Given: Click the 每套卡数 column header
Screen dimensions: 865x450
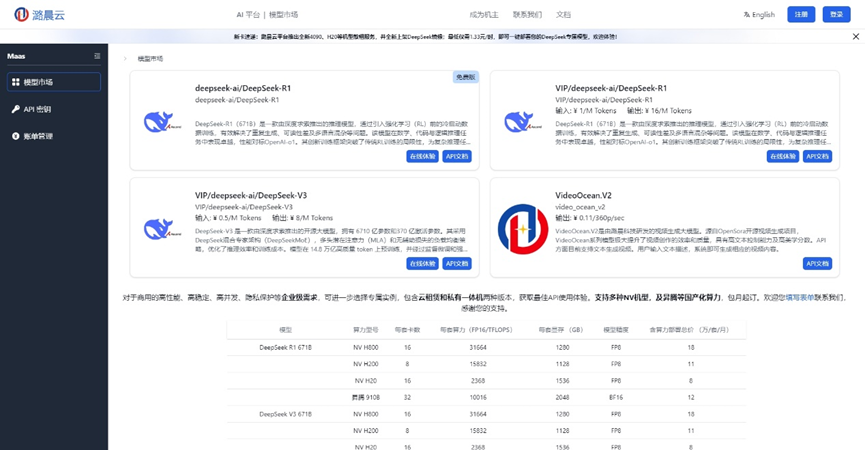Looking at the screenshot, I should coord(407,330).
